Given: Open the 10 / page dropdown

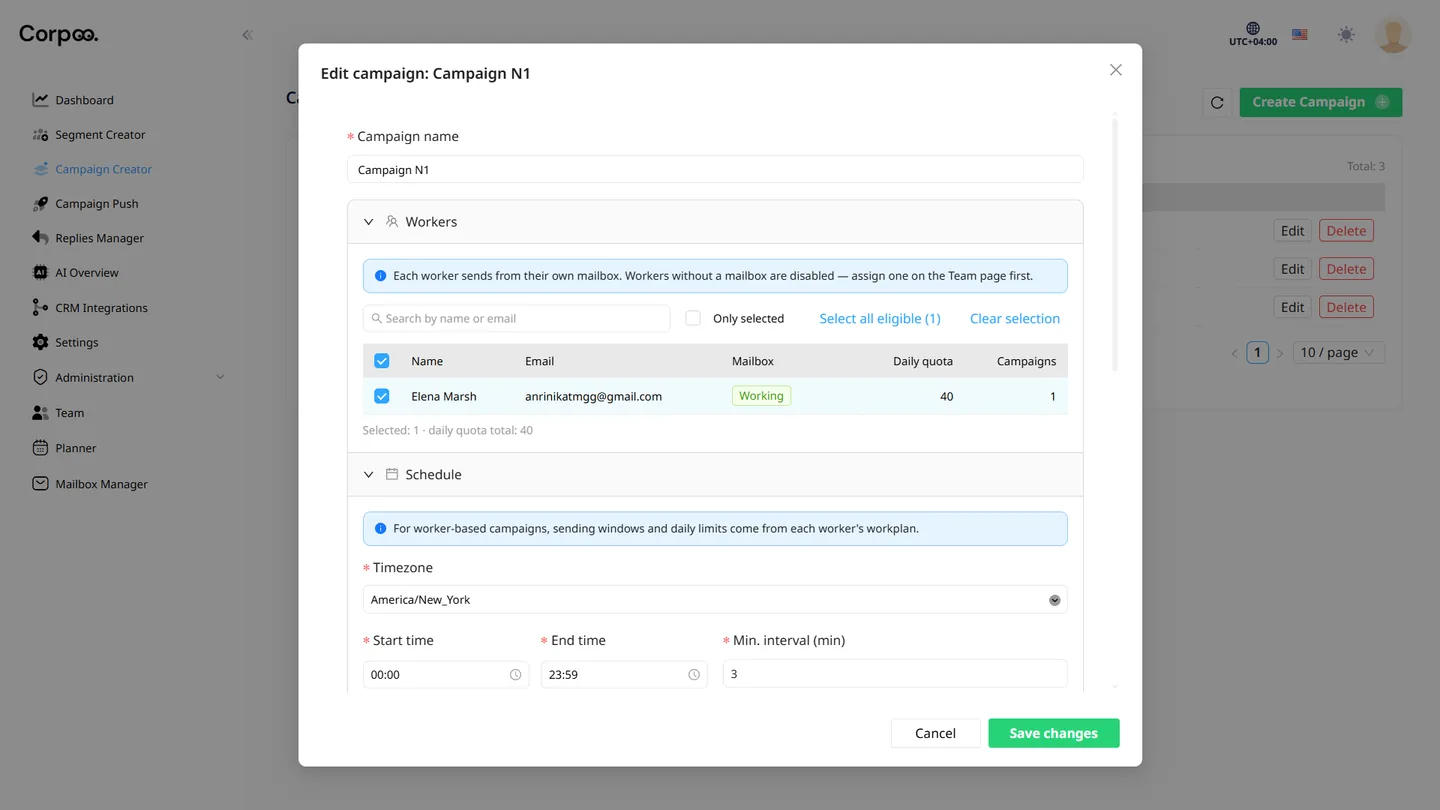Looking at the screenshot, I should (x=1338, y=352).
